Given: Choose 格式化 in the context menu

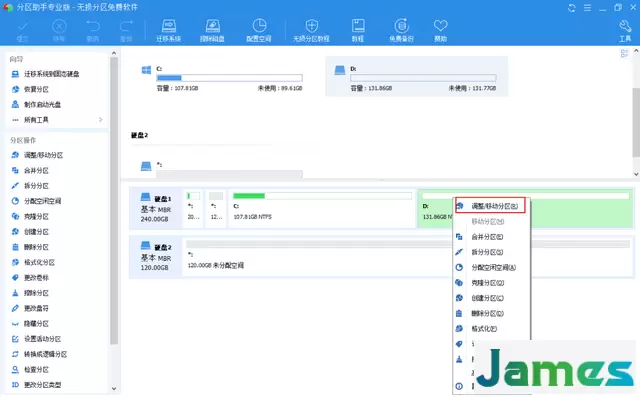Looking at the screenshot, I should click(491, 329).
